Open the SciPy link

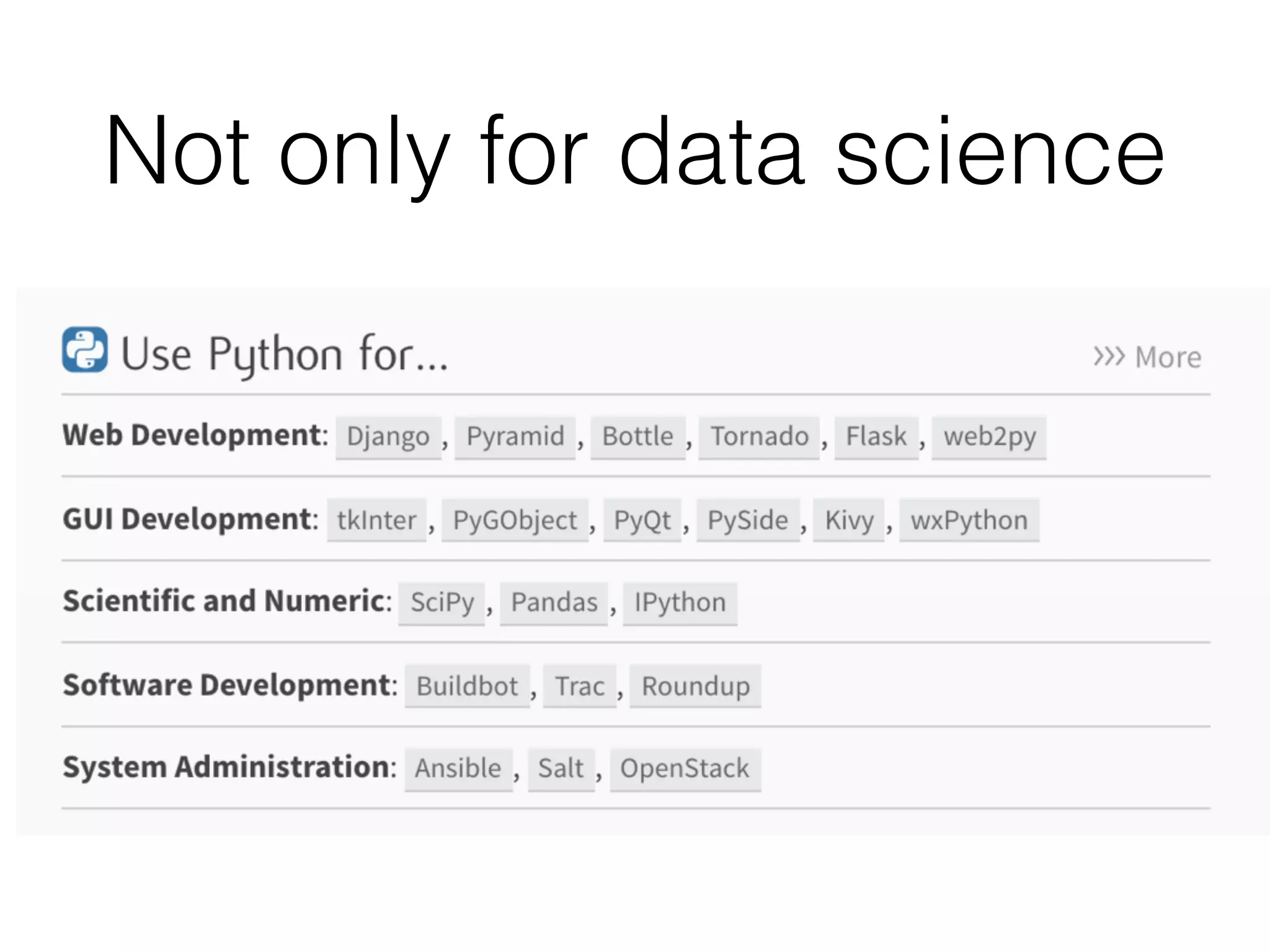coord(442,603)
